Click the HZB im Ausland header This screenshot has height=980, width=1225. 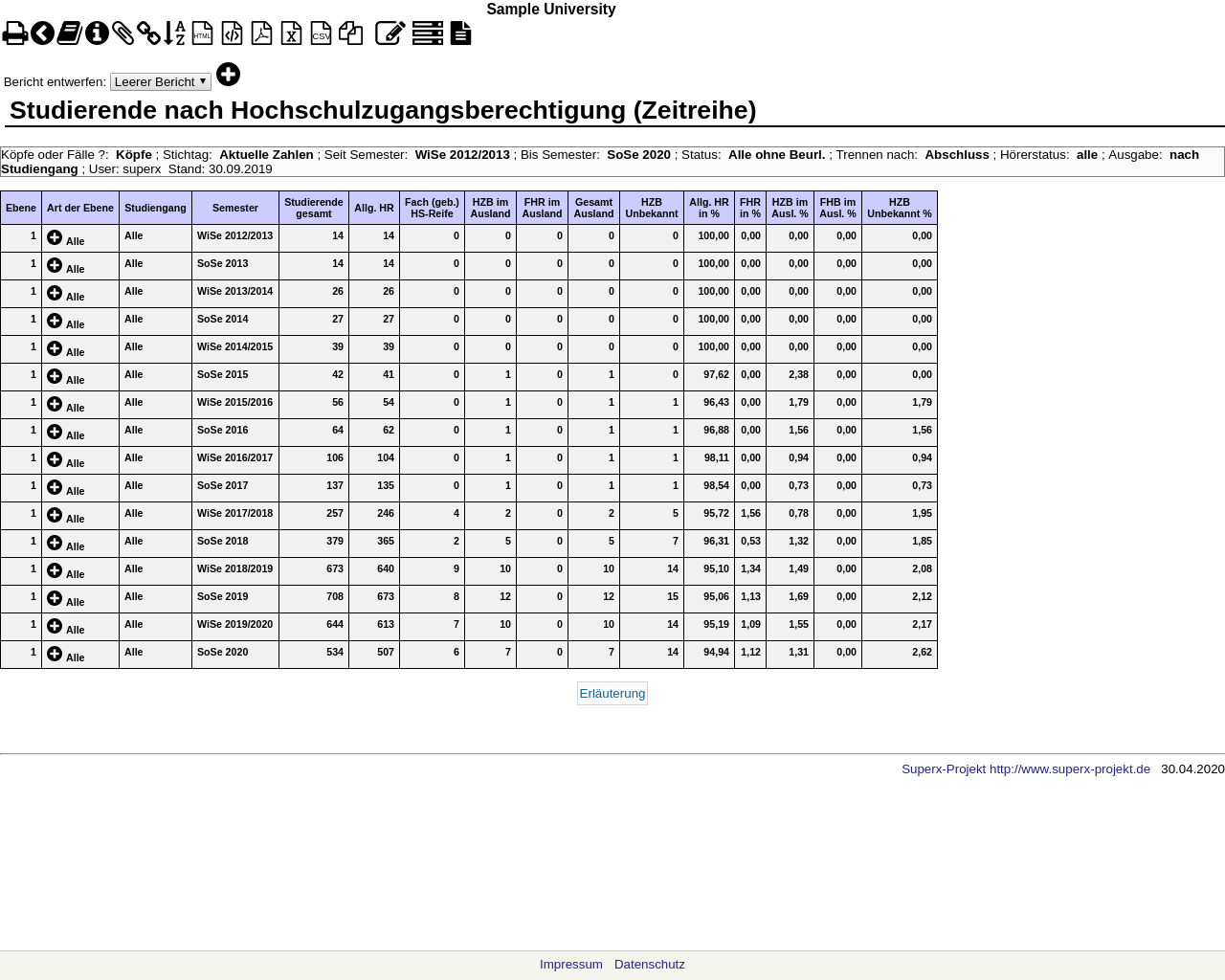click(x=490, y=208)
